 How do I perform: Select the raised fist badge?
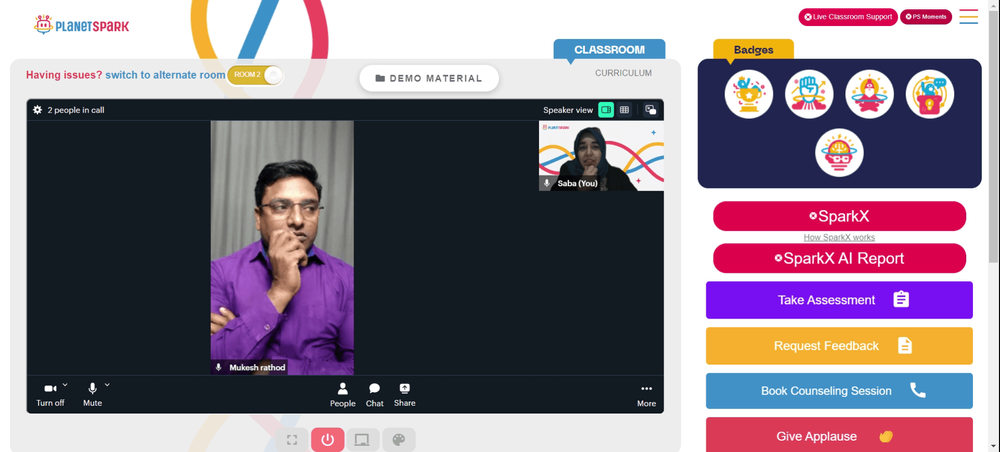click(809, 94)
